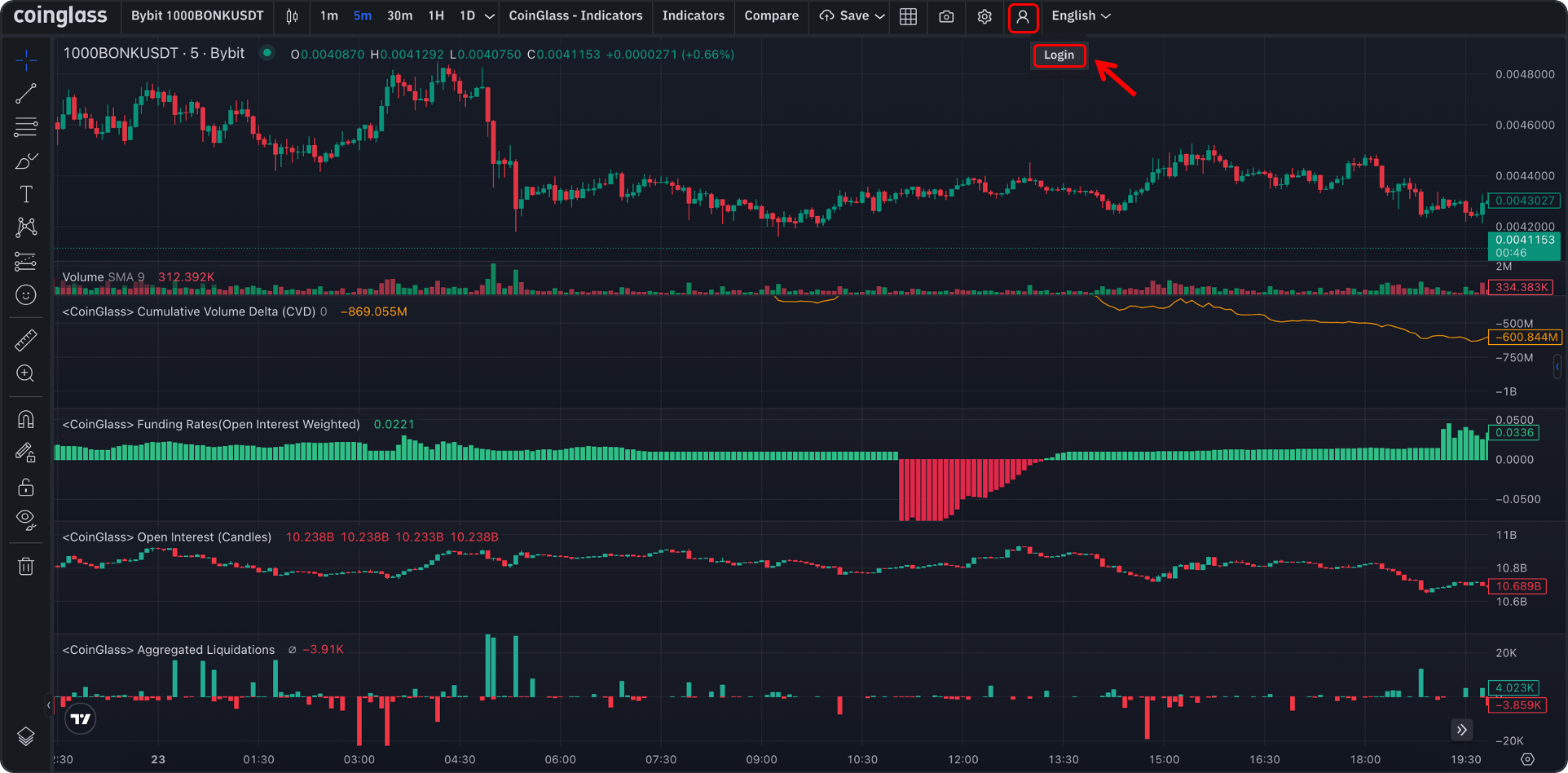Open the layout grid selector
1568x773 pixels.
(908, 16)
